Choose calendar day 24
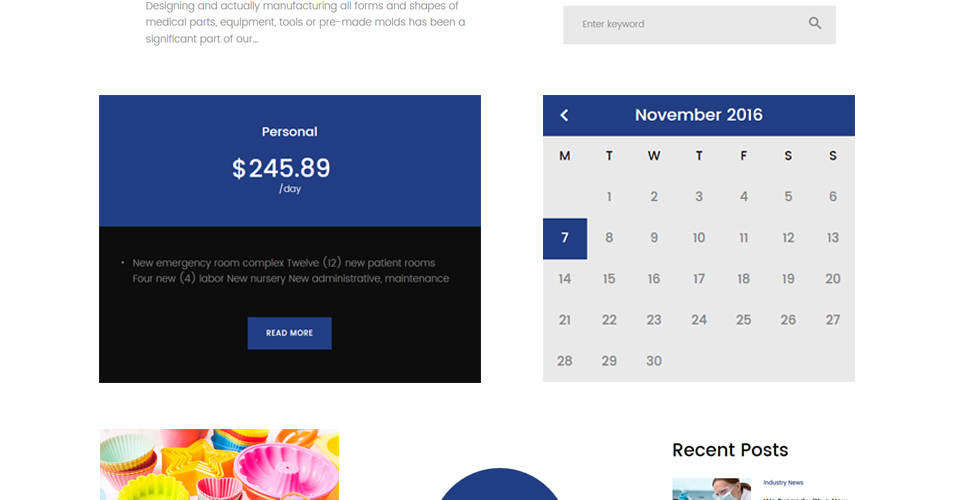The image size is (965, 500). [x=699, y=320]
